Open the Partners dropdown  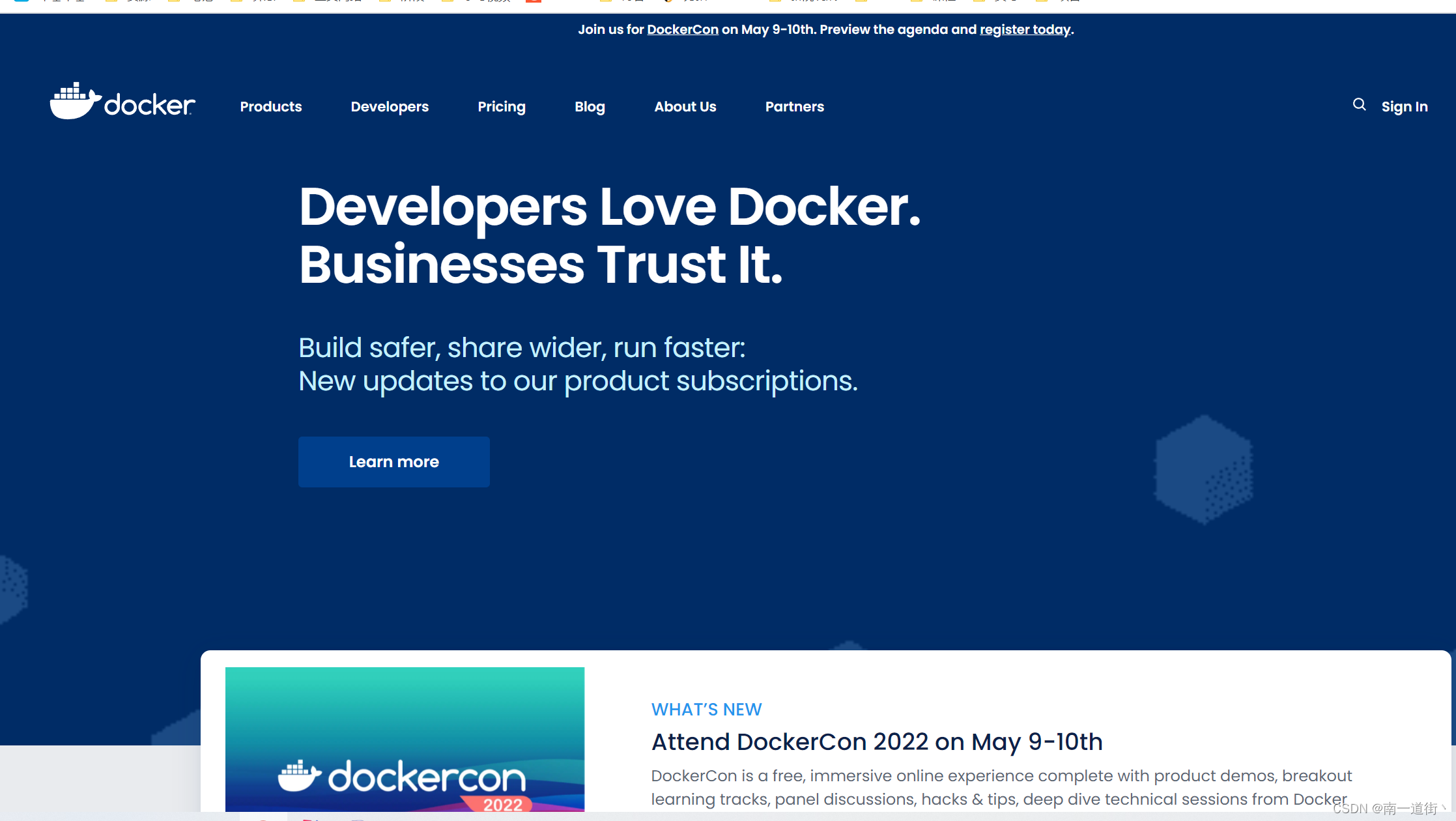[794, 106]
